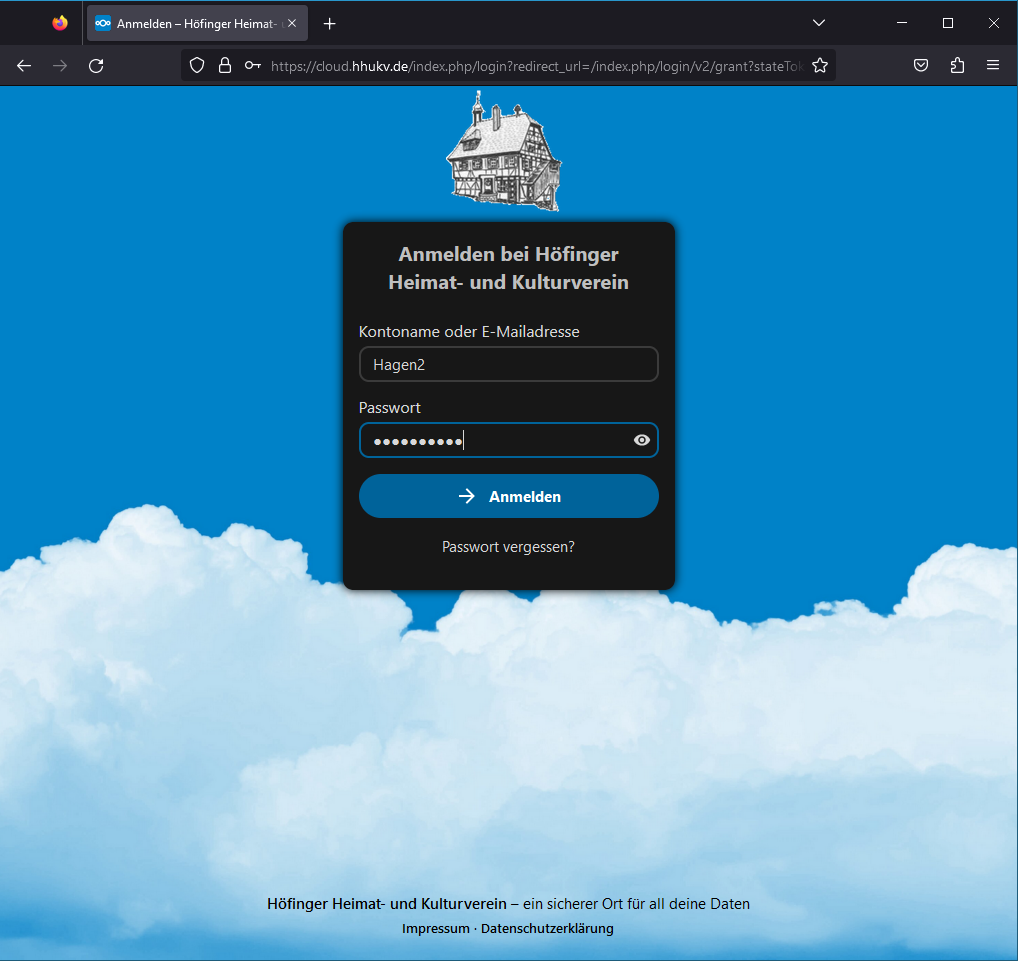Minimize the browser window
1018x961 pixels.
[902, 23]
